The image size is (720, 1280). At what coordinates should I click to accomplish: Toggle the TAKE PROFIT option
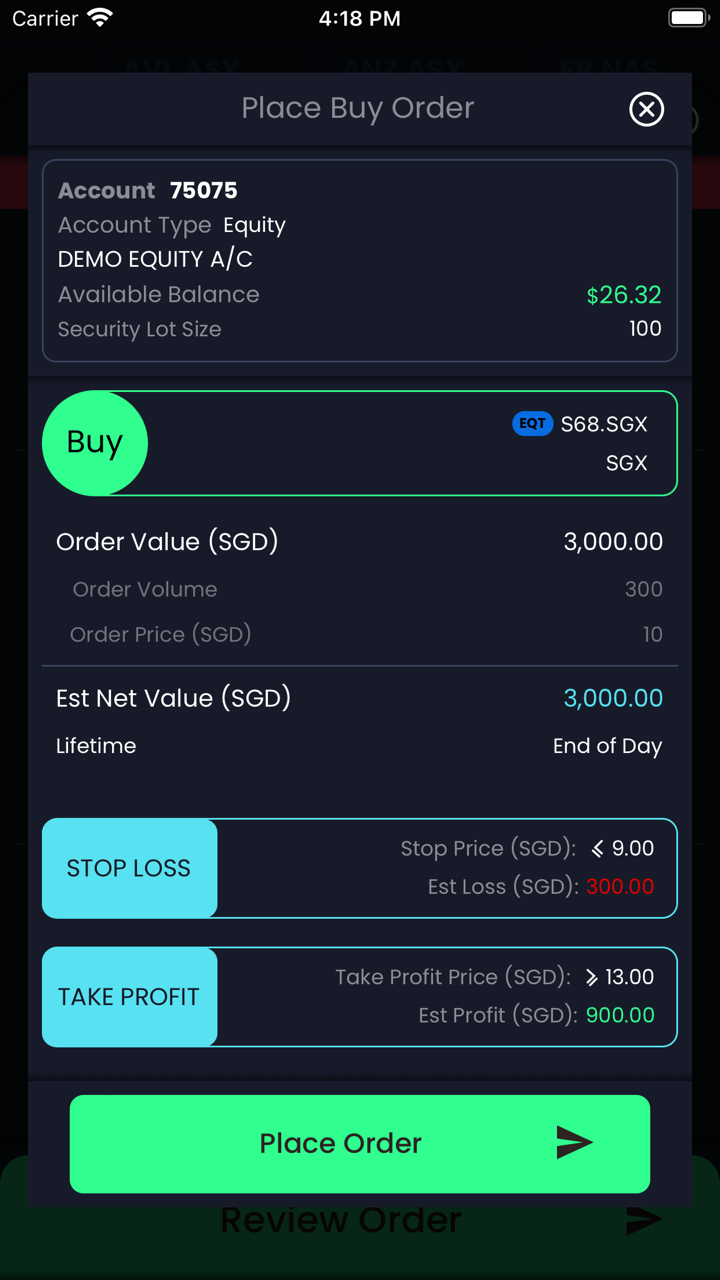129,997
